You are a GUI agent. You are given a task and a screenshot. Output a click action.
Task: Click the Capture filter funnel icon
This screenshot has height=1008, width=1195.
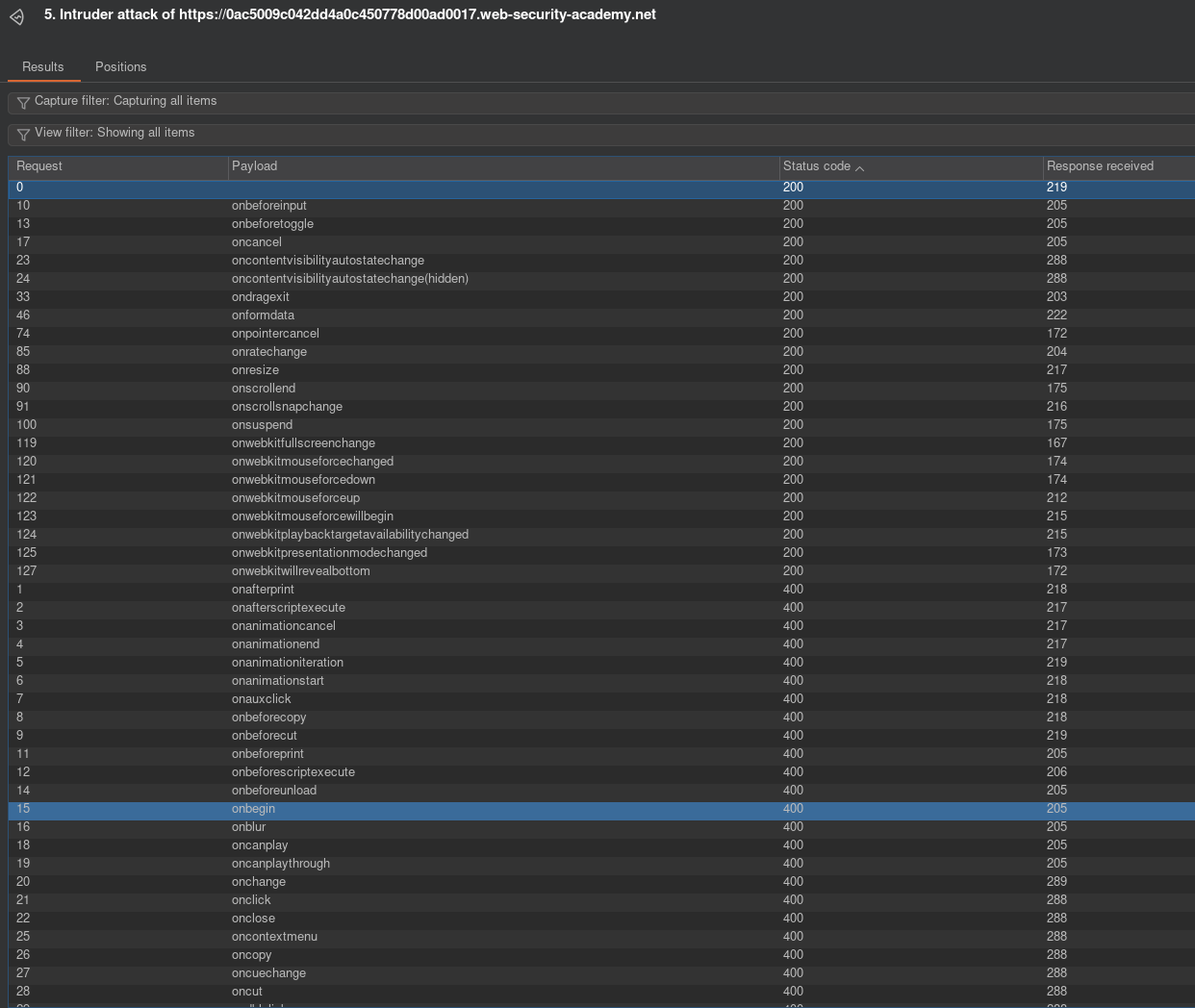tap(23, 102)
